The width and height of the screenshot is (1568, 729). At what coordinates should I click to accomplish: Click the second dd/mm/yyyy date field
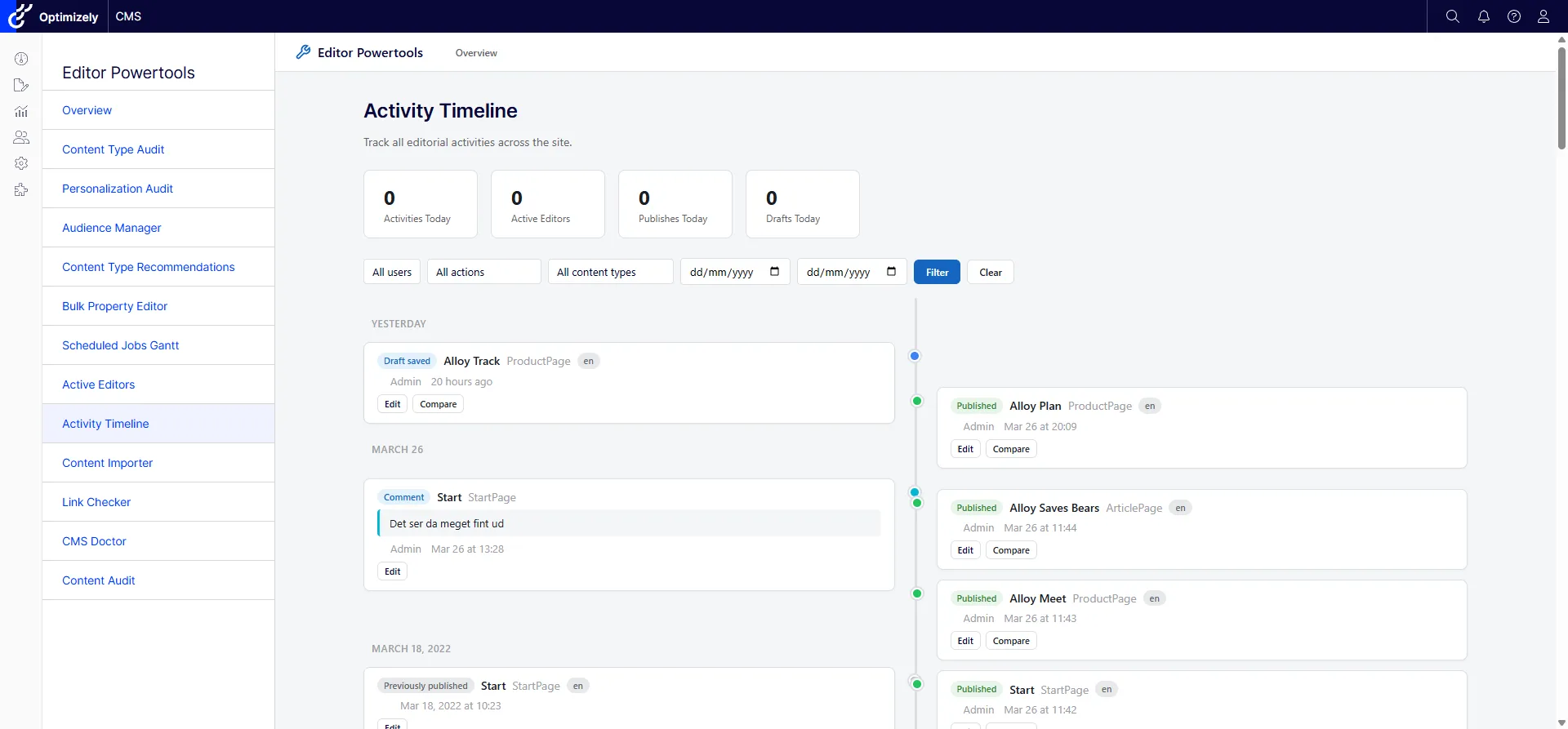(851, 272)
